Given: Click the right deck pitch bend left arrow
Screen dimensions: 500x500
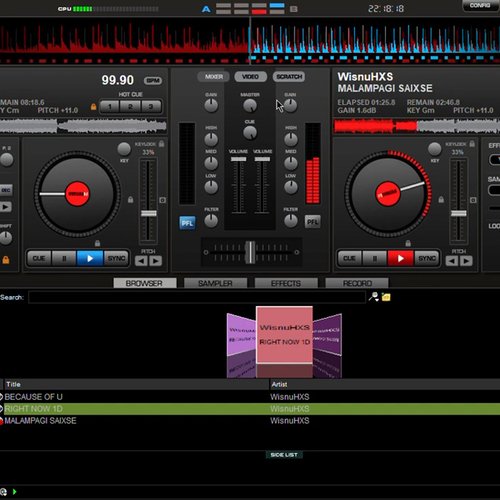Looking at the screenshot, I should [x=452, y=261].
